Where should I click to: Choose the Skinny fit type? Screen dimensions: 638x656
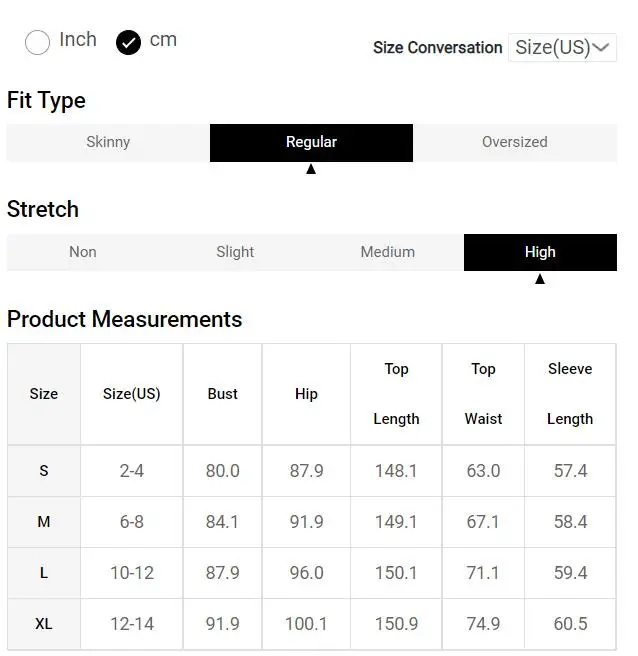[108, 143]
